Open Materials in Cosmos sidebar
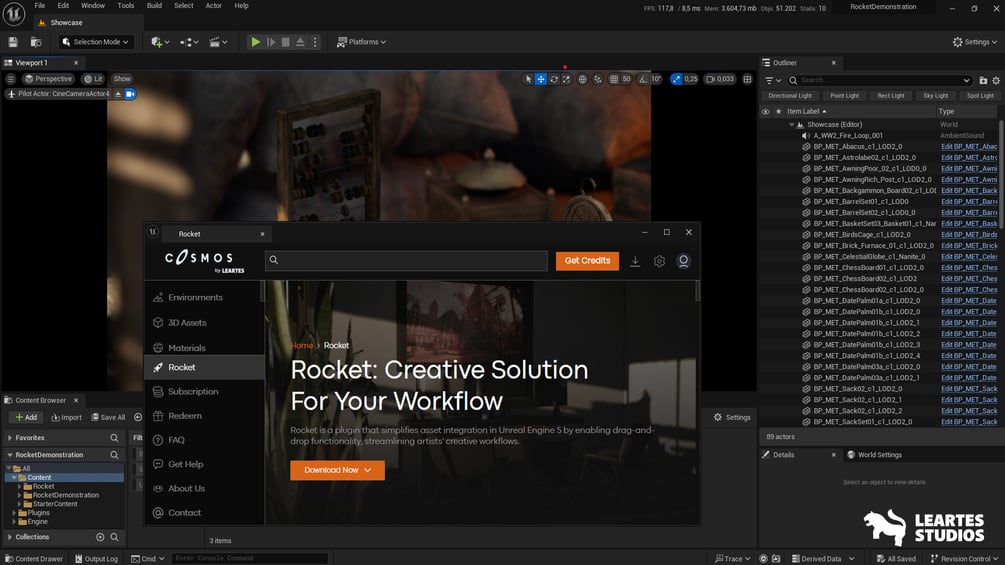Image resolution: width=1005 pixels, height=565 pixels. (x=187, y=348)
